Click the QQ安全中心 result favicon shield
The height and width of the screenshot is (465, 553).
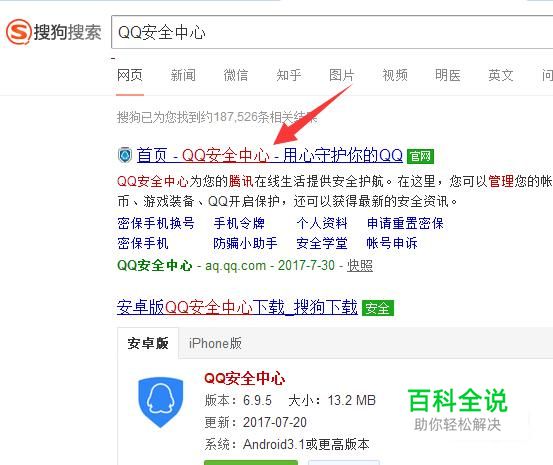(x=124, y=155)
